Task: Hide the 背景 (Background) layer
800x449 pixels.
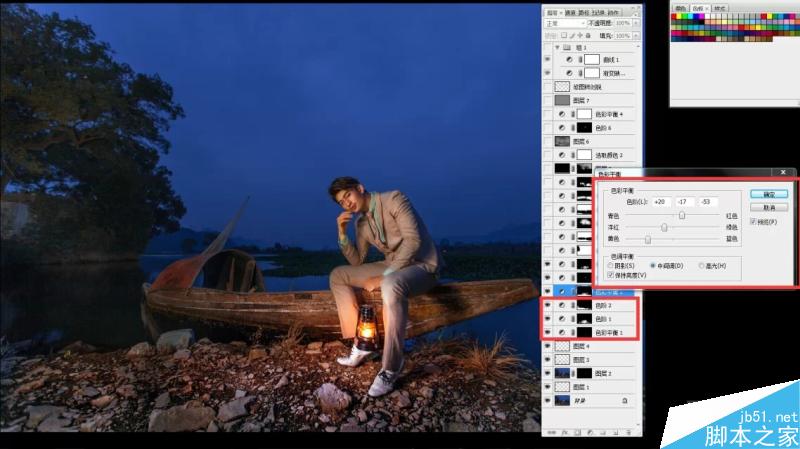Action: pyautogui.click(x=548, y=401)
